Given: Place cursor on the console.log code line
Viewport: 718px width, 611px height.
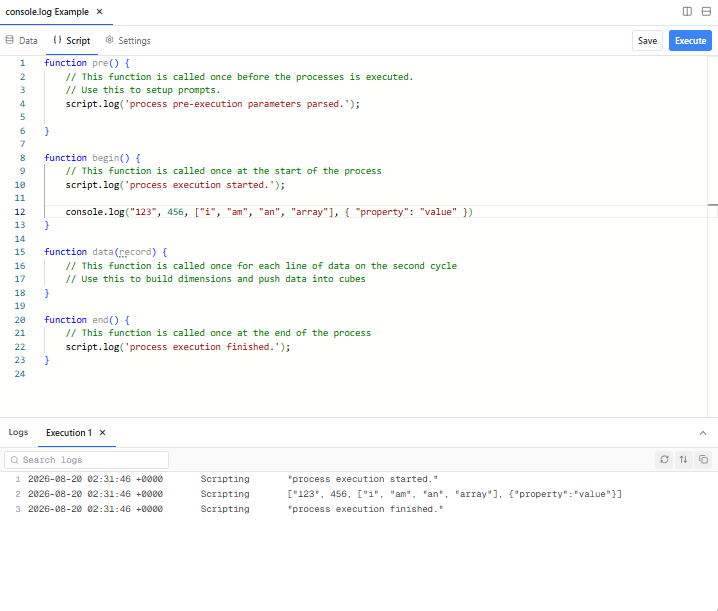Looking at the screenshot, I should click(269, 212).
